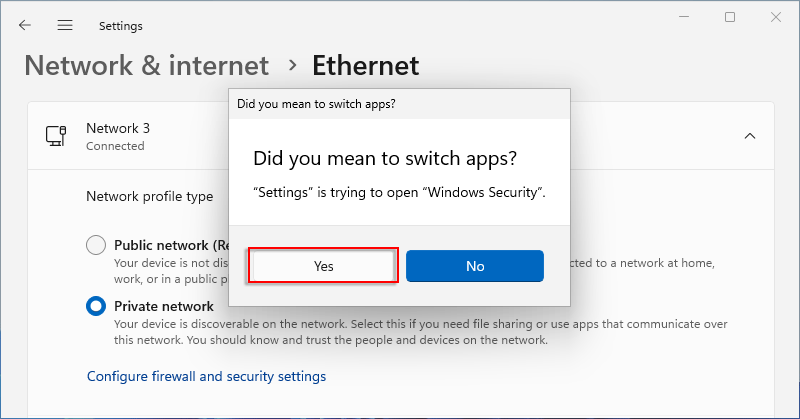Close the Settings window
Screen dimensions: 800x419
pyautogui.click(x=776, y=17)
